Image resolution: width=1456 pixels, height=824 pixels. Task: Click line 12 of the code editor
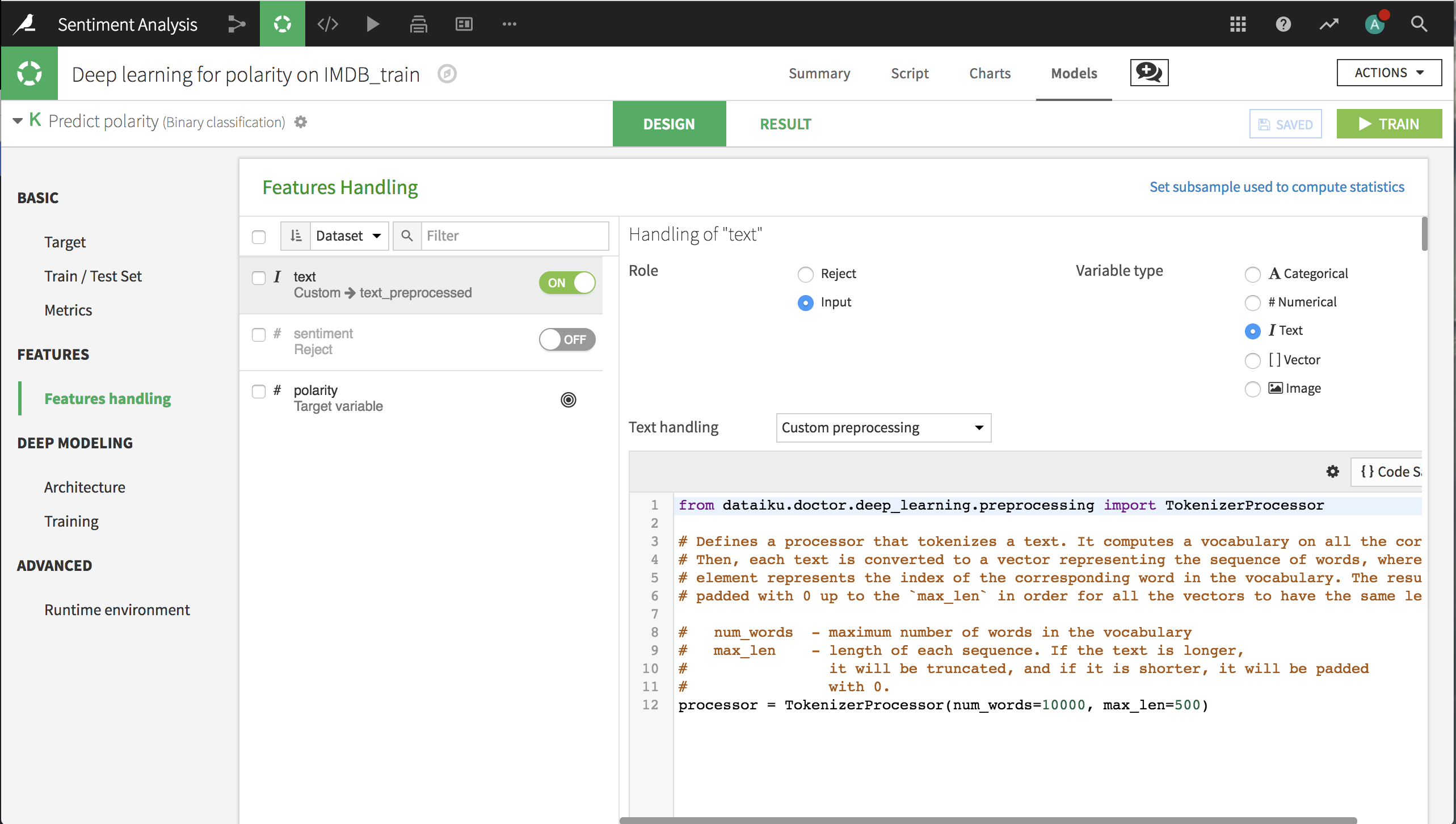coord(944,705)
